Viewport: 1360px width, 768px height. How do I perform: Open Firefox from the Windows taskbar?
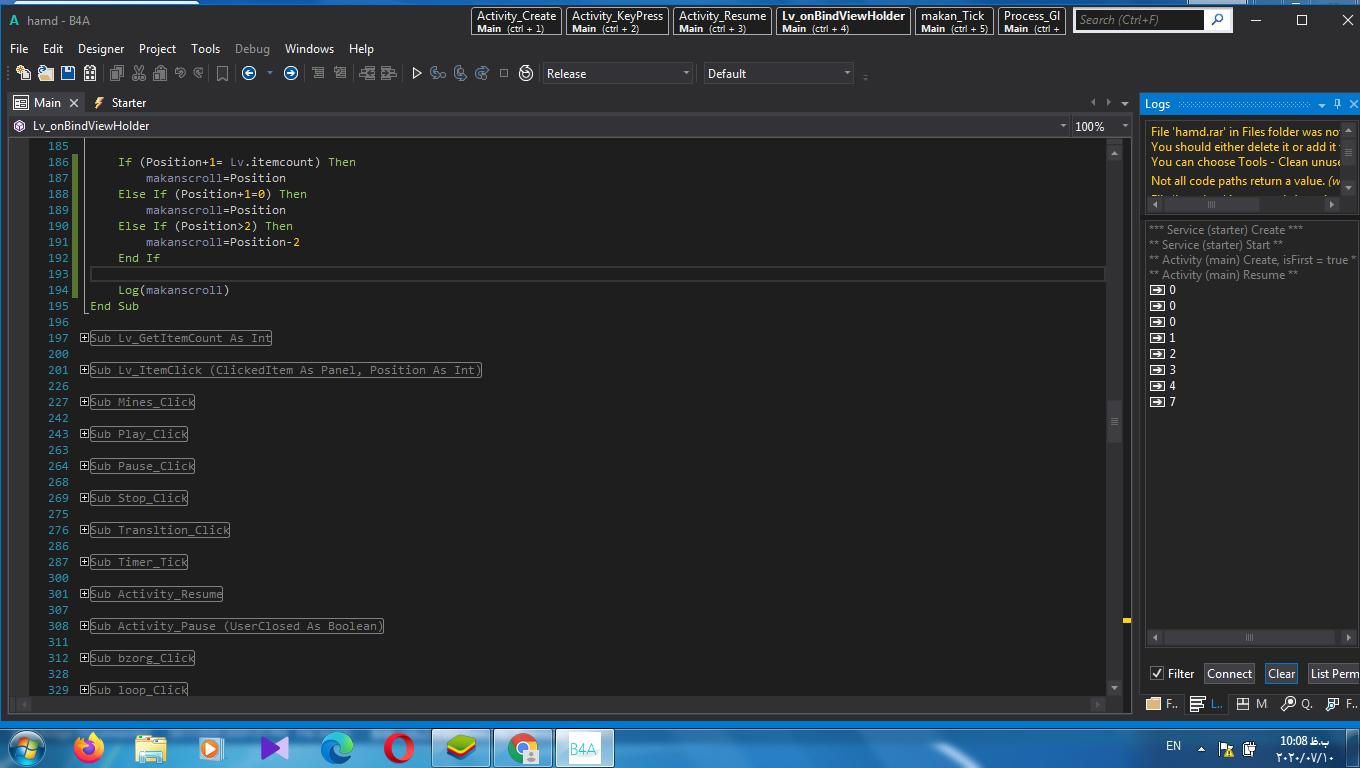89,748
